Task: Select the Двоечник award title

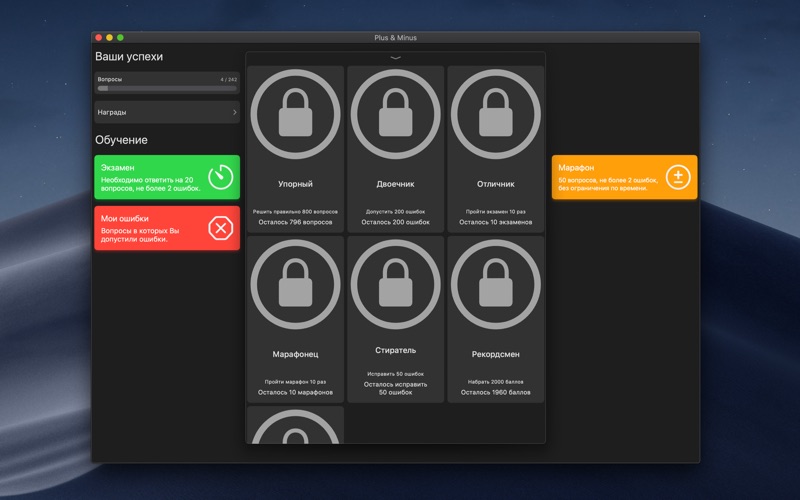Action: pos(395,184)
